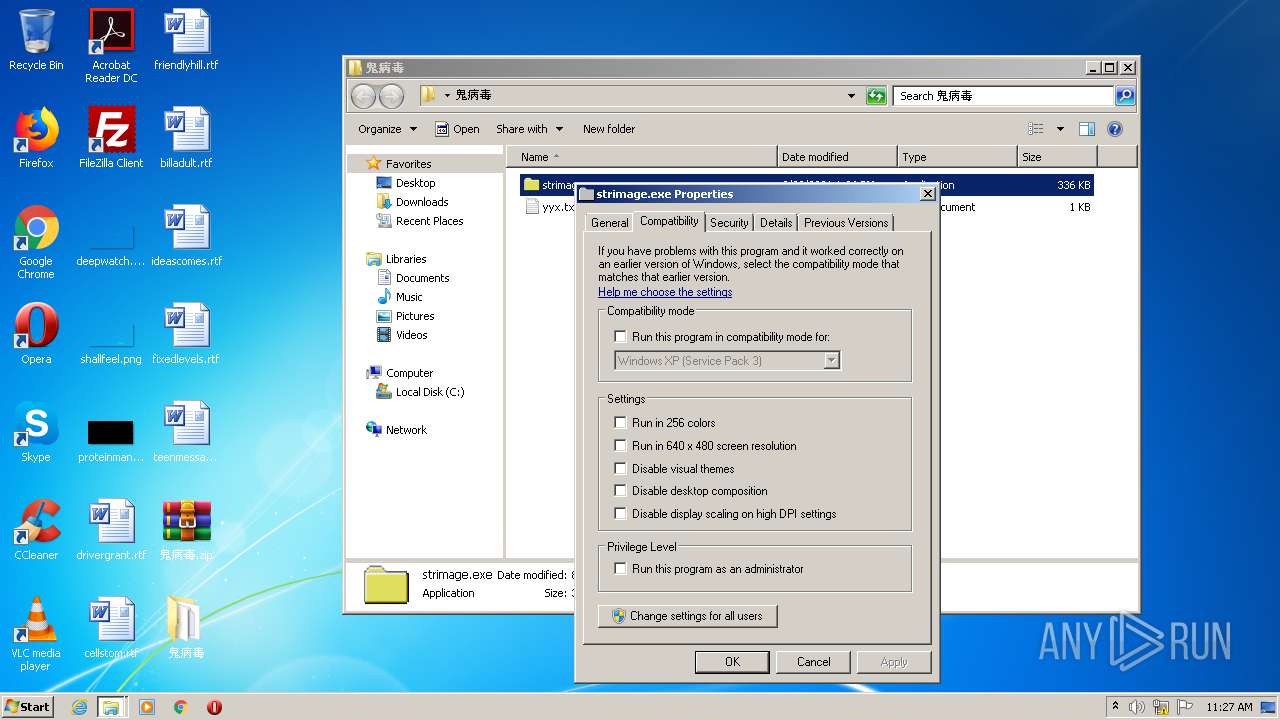Select Network in navigation pane
The width and height of the screenshot is (1280, 720).
tap(396, 430)
